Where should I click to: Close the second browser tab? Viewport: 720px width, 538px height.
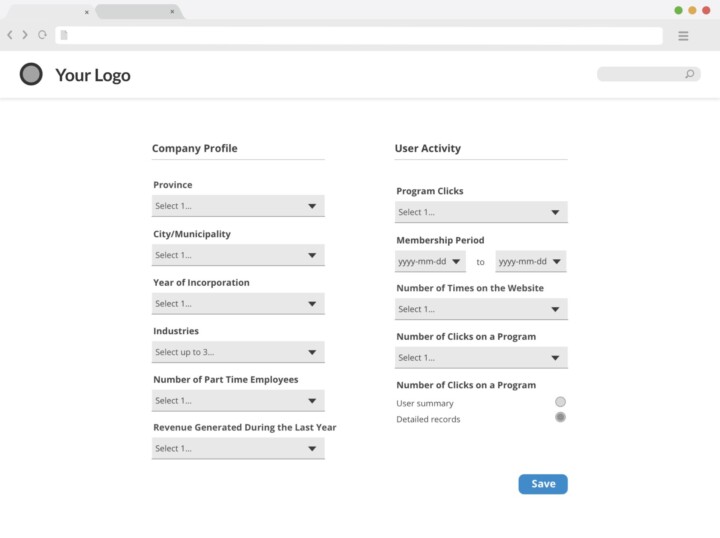pyautogui.click(x=172, y=11)
